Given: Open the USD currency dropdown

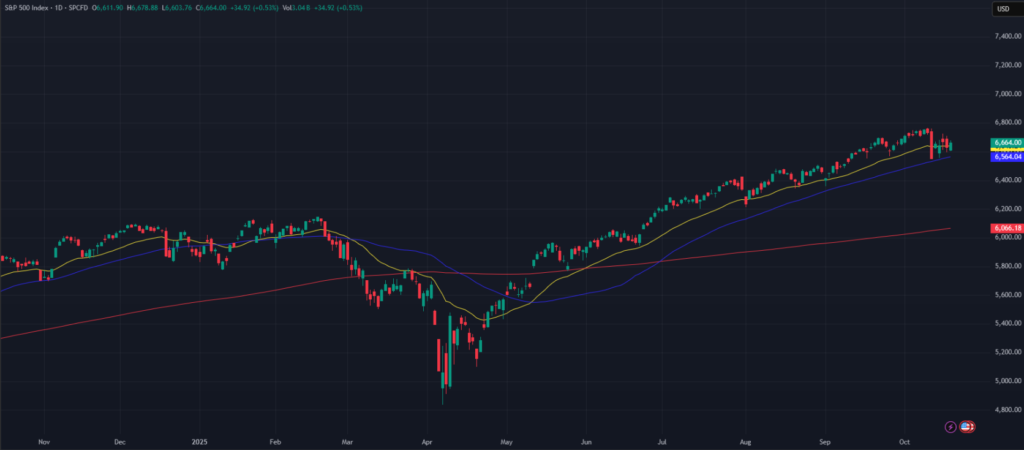Looking at the screenshot, I should (1003, 9).
